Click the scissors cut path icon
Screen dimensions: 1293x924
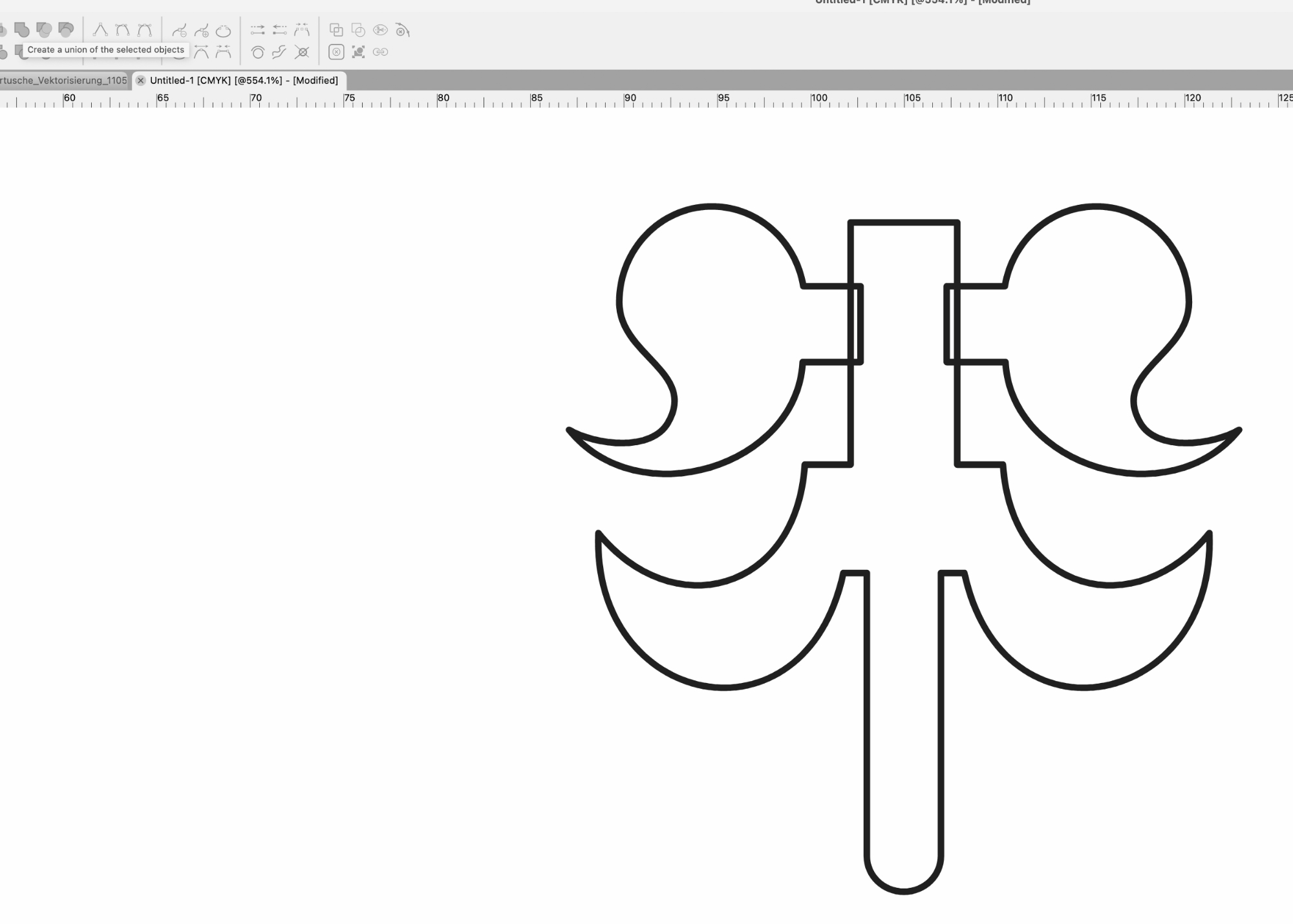380,30
